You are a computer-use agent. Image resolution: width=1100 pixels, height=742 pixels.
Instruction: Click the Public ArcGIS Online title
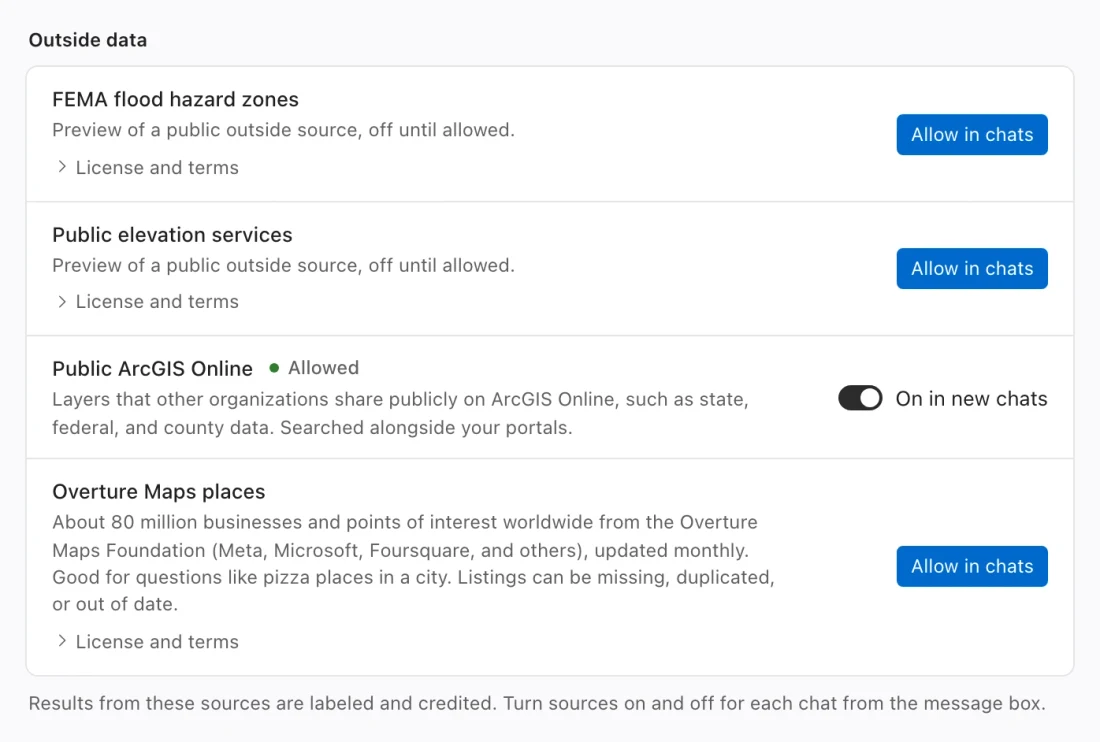coord(152,368)
